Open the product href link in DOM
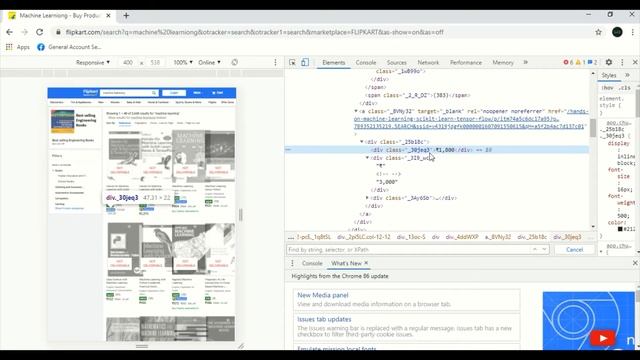Screen dimensions: 640x360 [469, 119]
